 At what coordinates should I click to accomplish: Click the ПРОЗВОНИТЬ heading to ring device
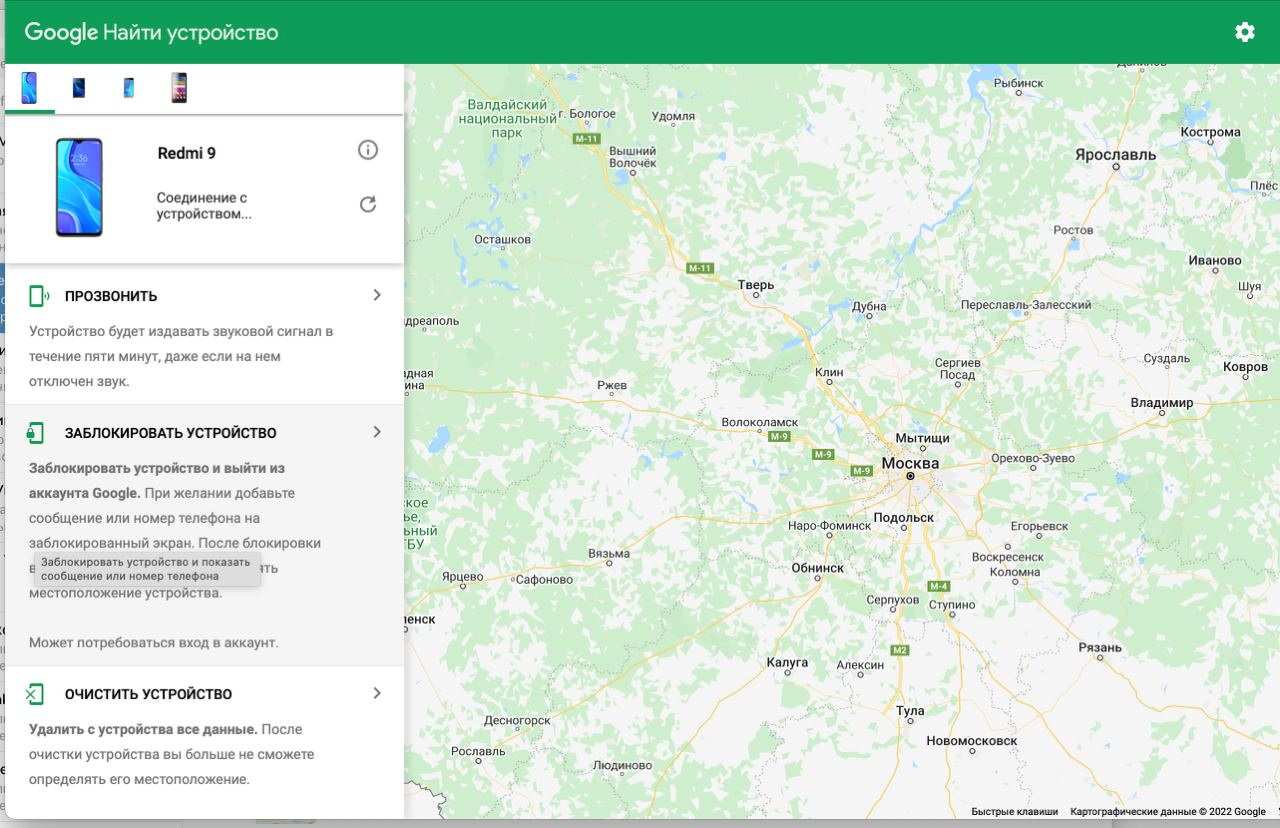pos(111,296)
